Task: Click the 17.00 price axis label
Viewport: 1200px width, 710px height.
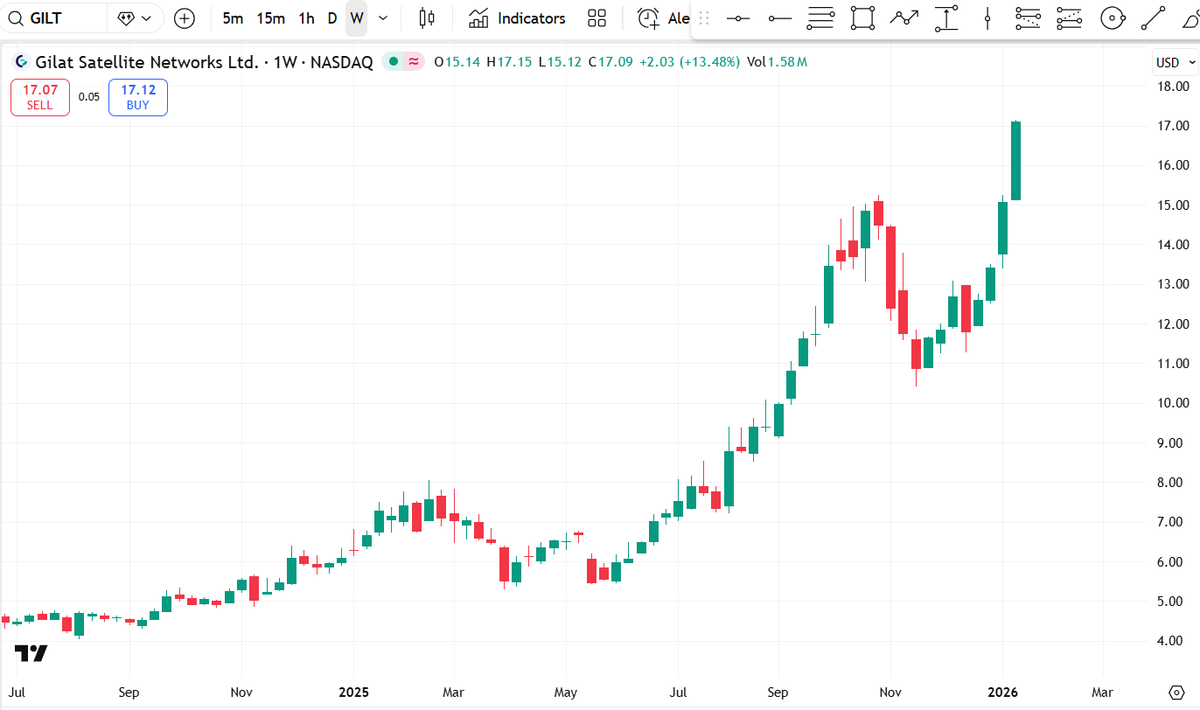Action: tap(1173, 126)
